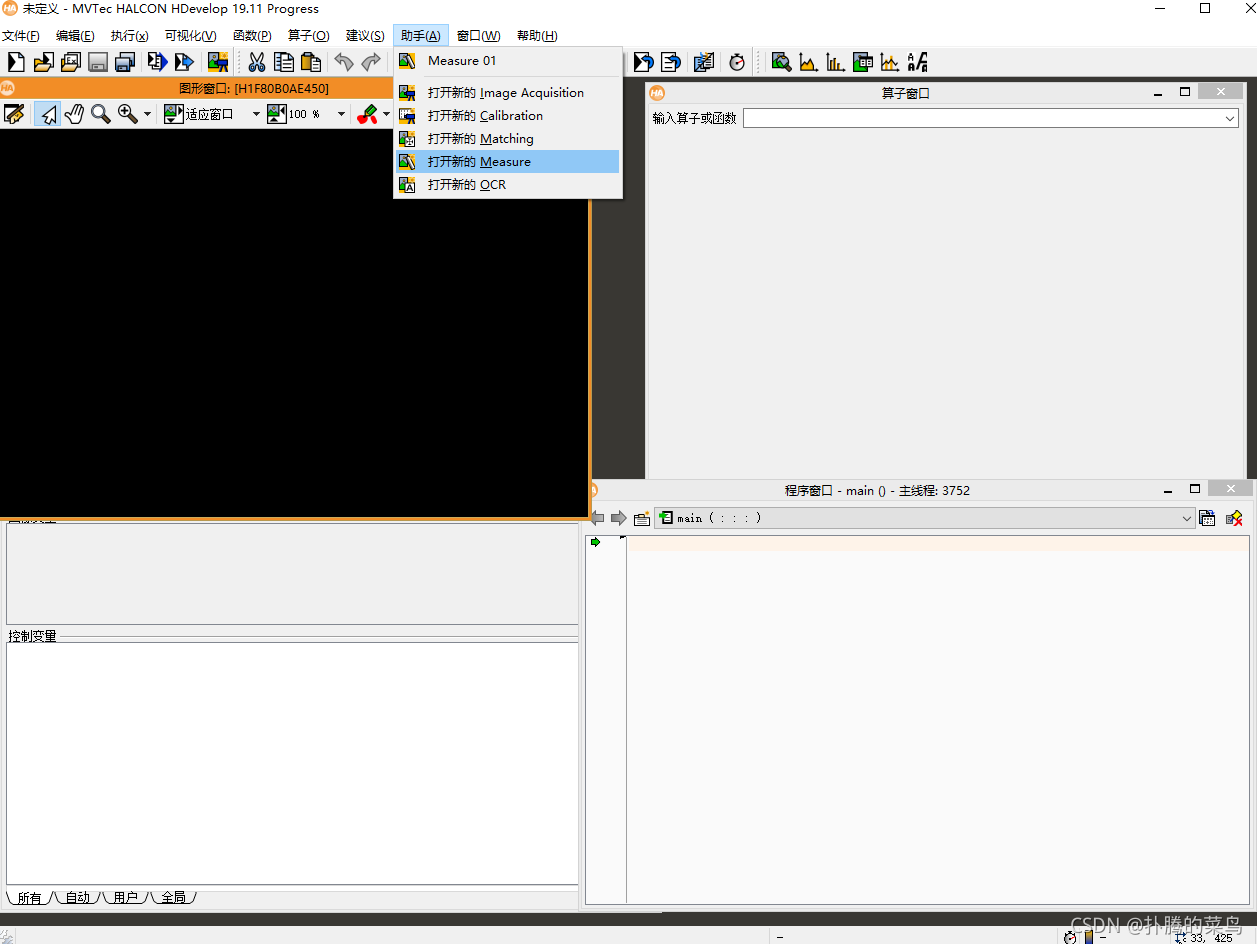
Task: Open the 适应窗口 fit window dropdown
Action: tap(213, 114)
